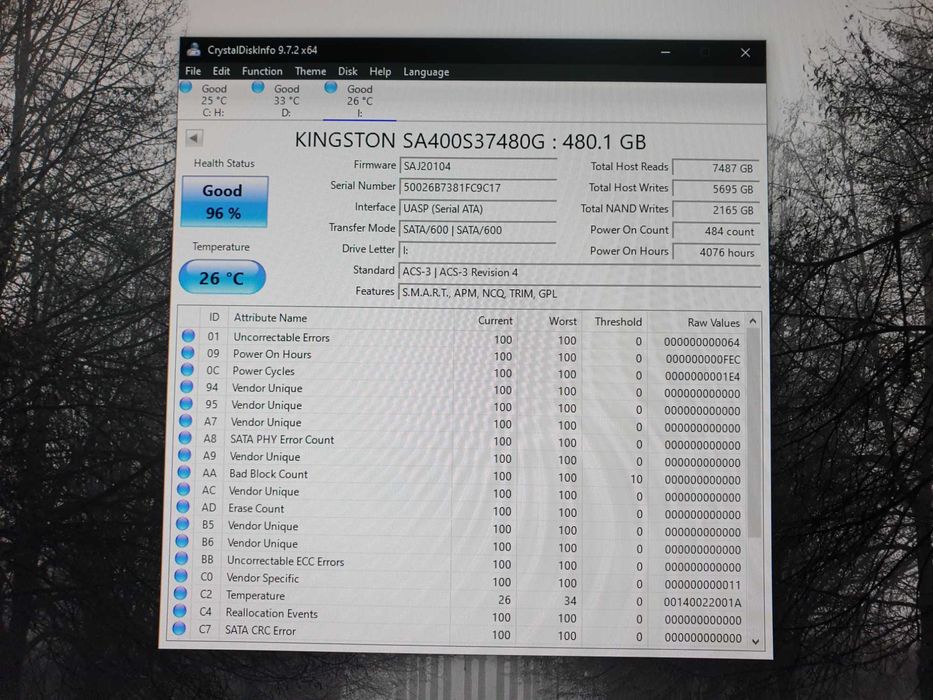
Task: Click the Total Host Reads value 7487 GB
Action: tap(716, 168)
